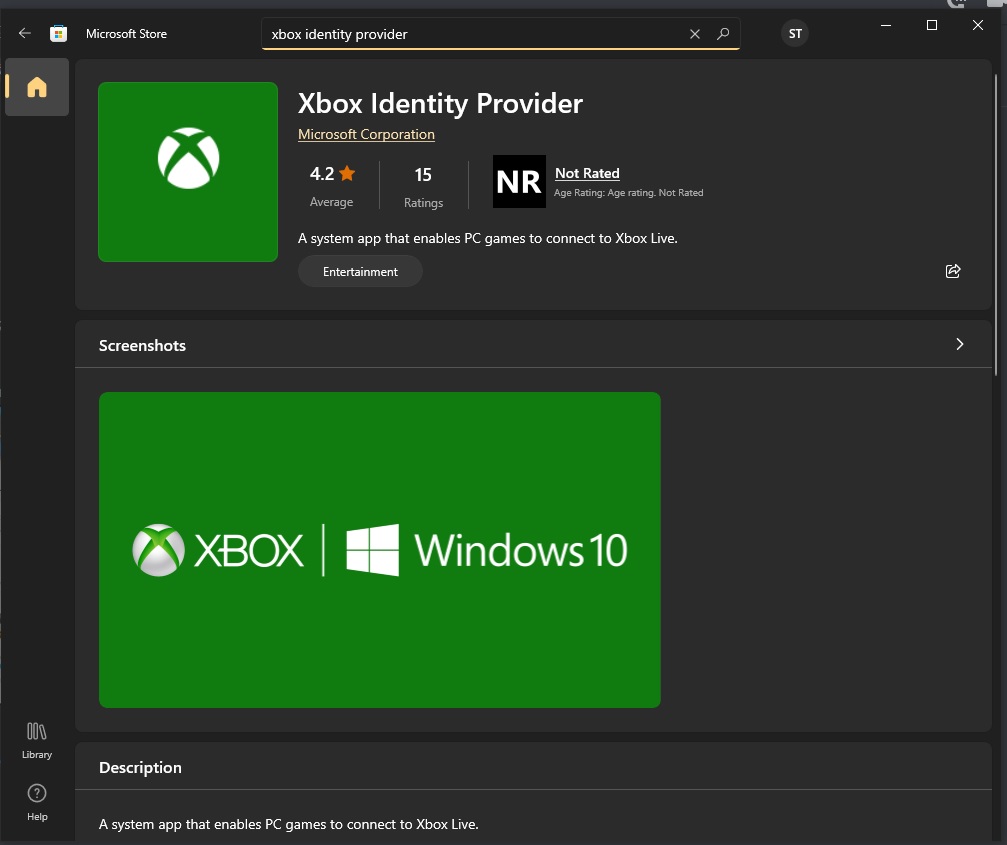Click the Microsoft Store logo icon
Viewport: 1007px width, 845px height.
point(59,34)
